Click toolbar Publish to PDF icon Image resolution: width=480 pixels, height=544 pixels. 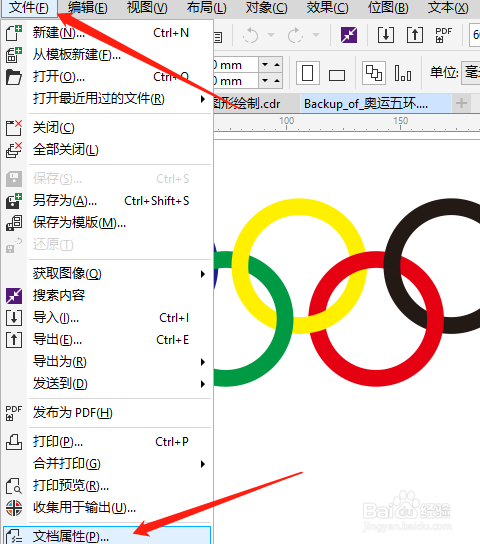pyautogui.click(x=444, y=35)
